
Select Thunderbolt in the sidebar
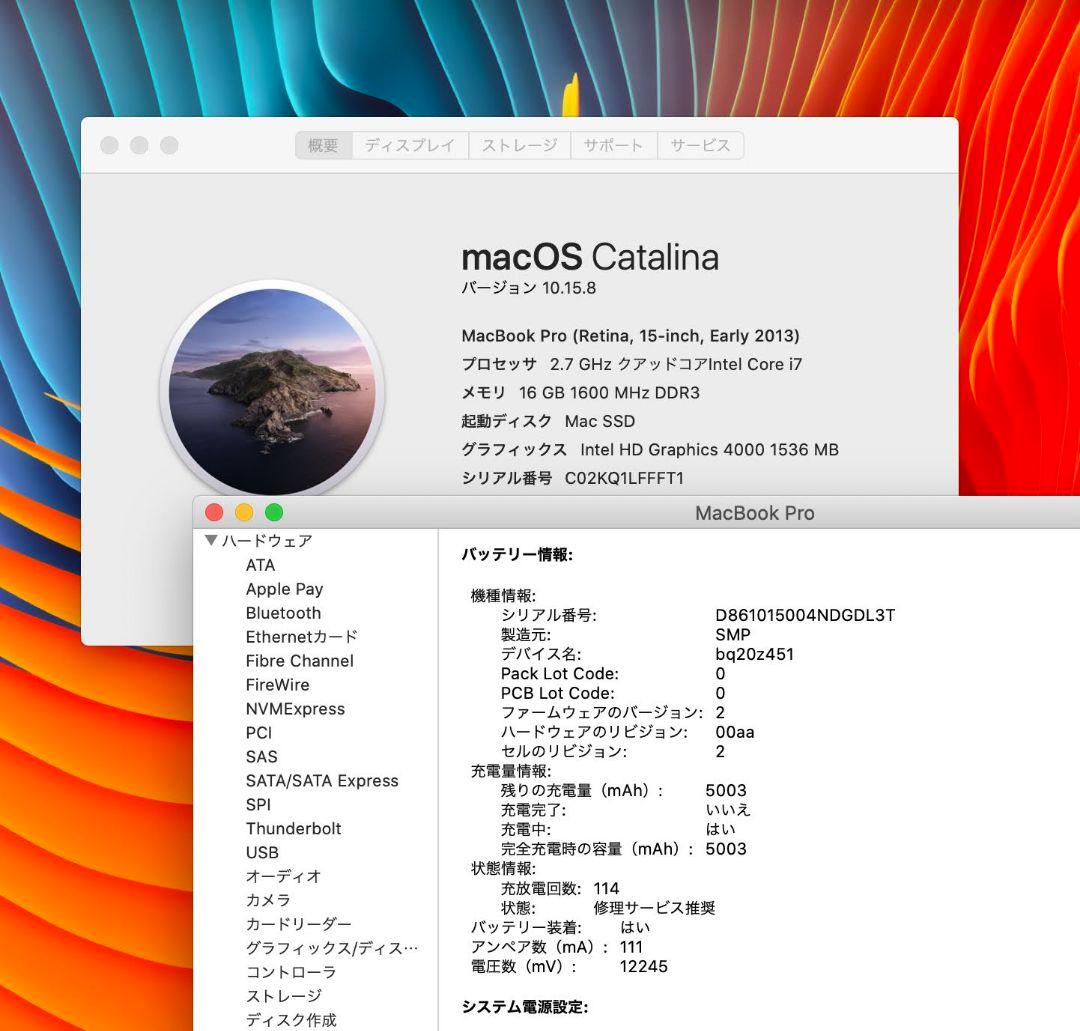[293, 829]
